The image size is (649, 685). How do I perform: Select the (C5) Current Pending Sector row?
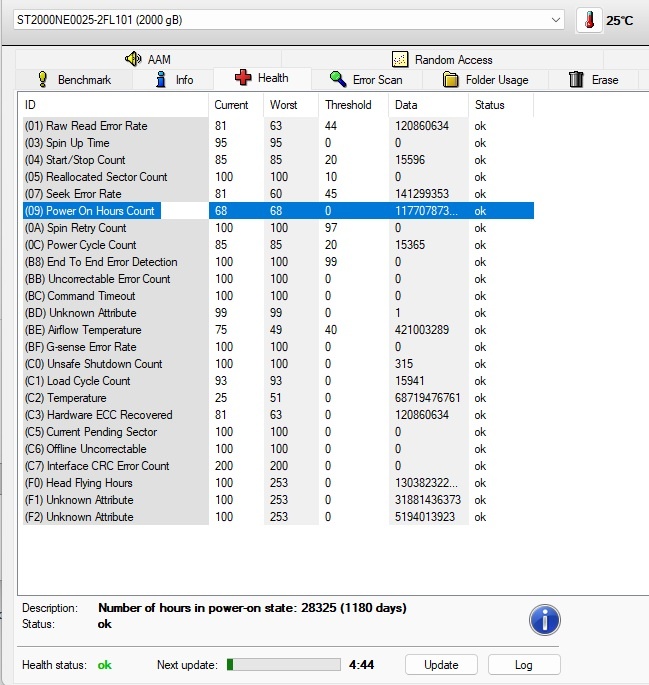pos(278,432)
